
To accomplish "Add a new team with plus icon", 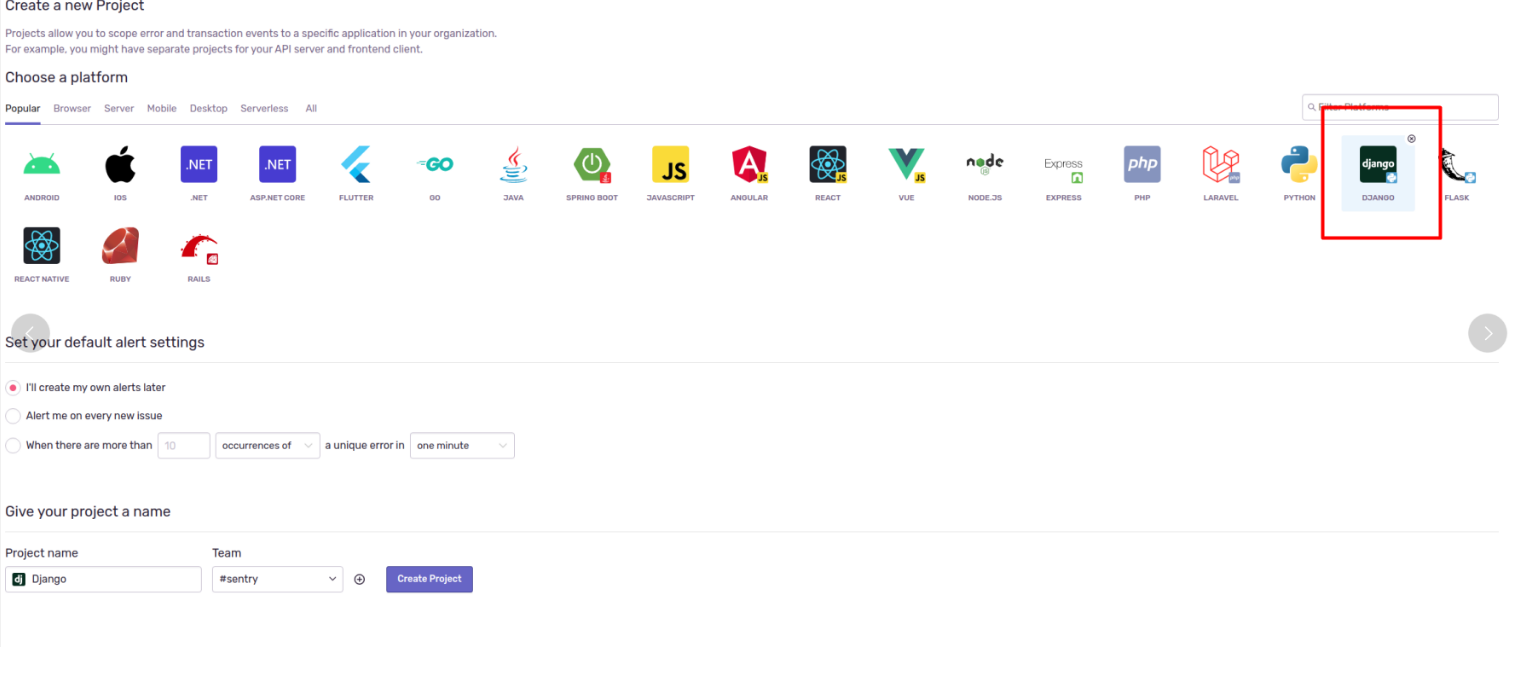I will pos(360,579).
